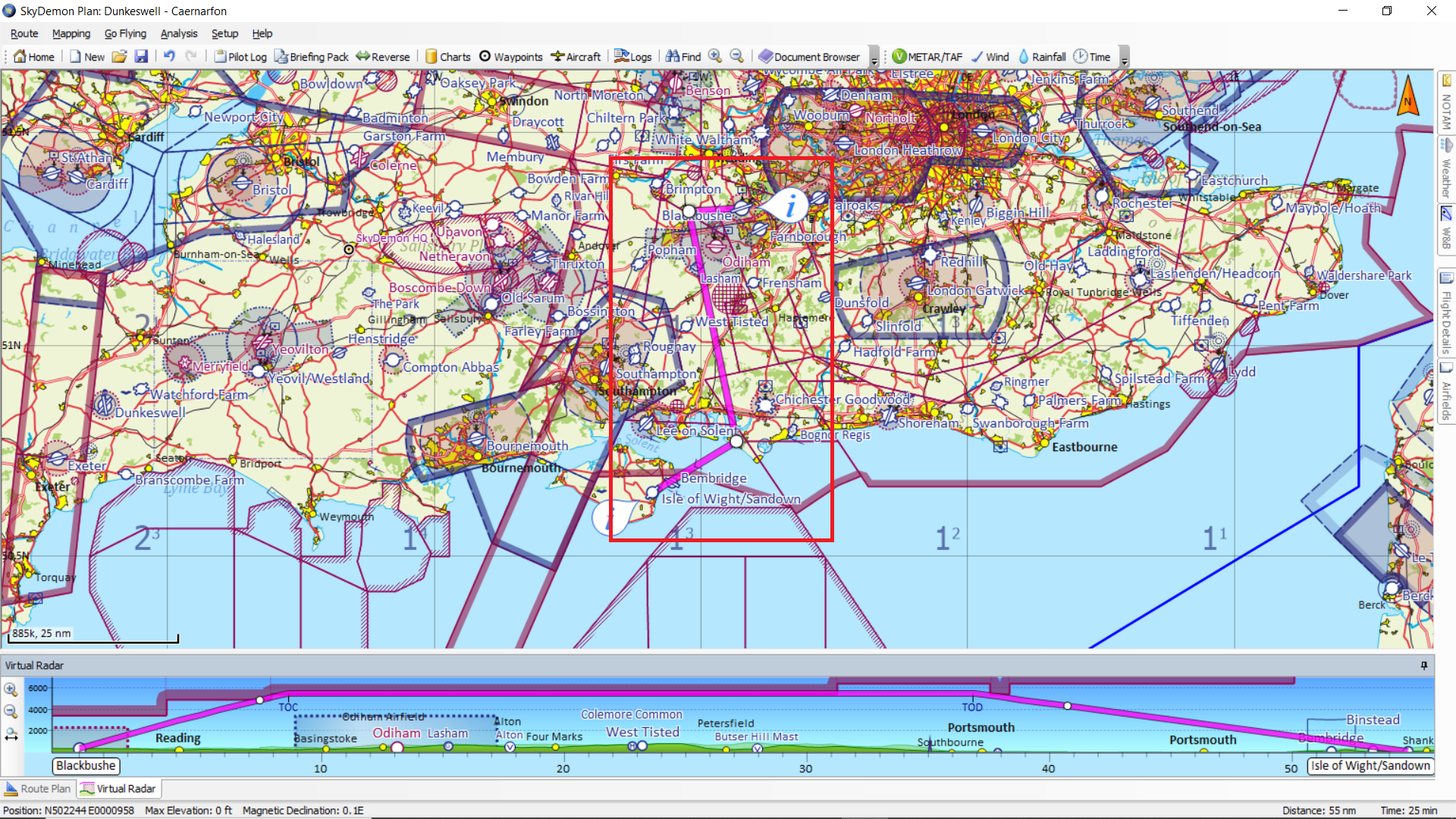Expand the Airfields side panel
The width and height of the screenshot is (1456, 819).
tap(1446, 392)
